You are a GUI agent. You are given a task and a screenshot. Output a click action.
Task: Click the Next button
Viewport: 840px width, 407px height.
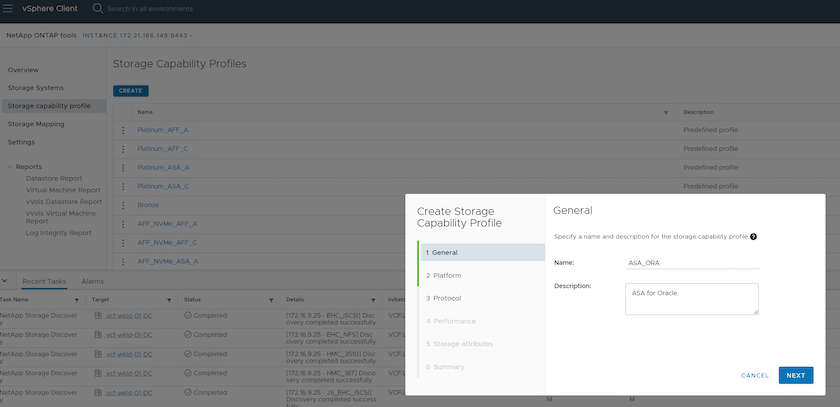click(795, 375)
